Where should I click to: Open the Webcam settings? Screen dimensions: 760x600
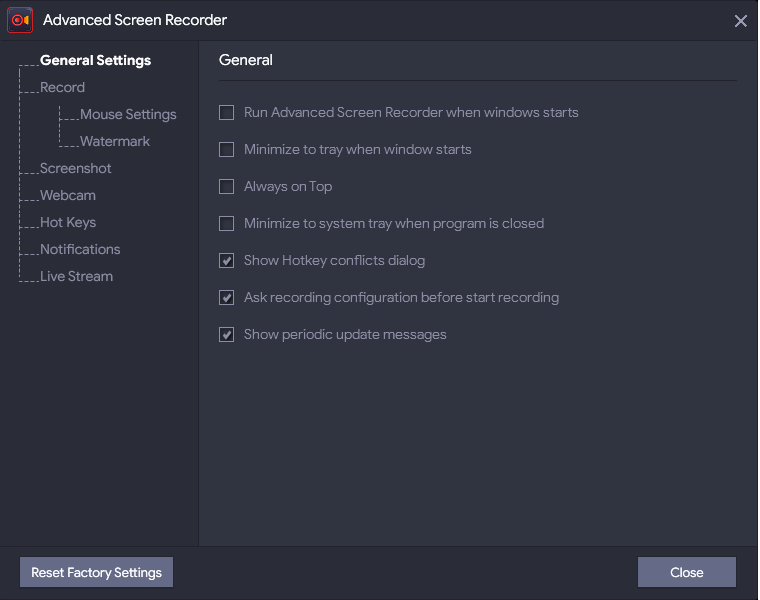coord(68,195)
